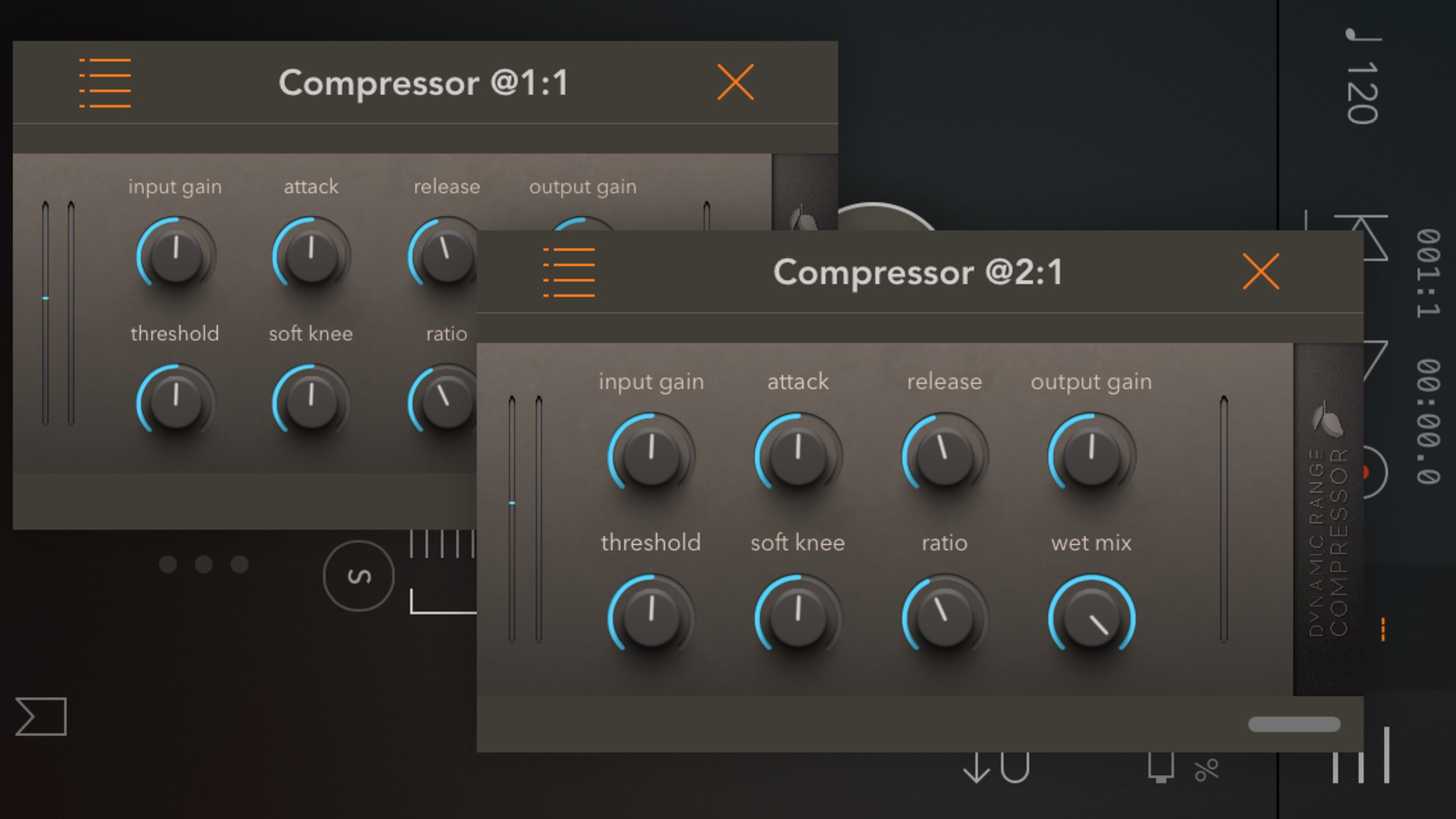Click the down-arrow icon in the bottom toolbar
The image size is (1456, 819).
pos(976,768)
